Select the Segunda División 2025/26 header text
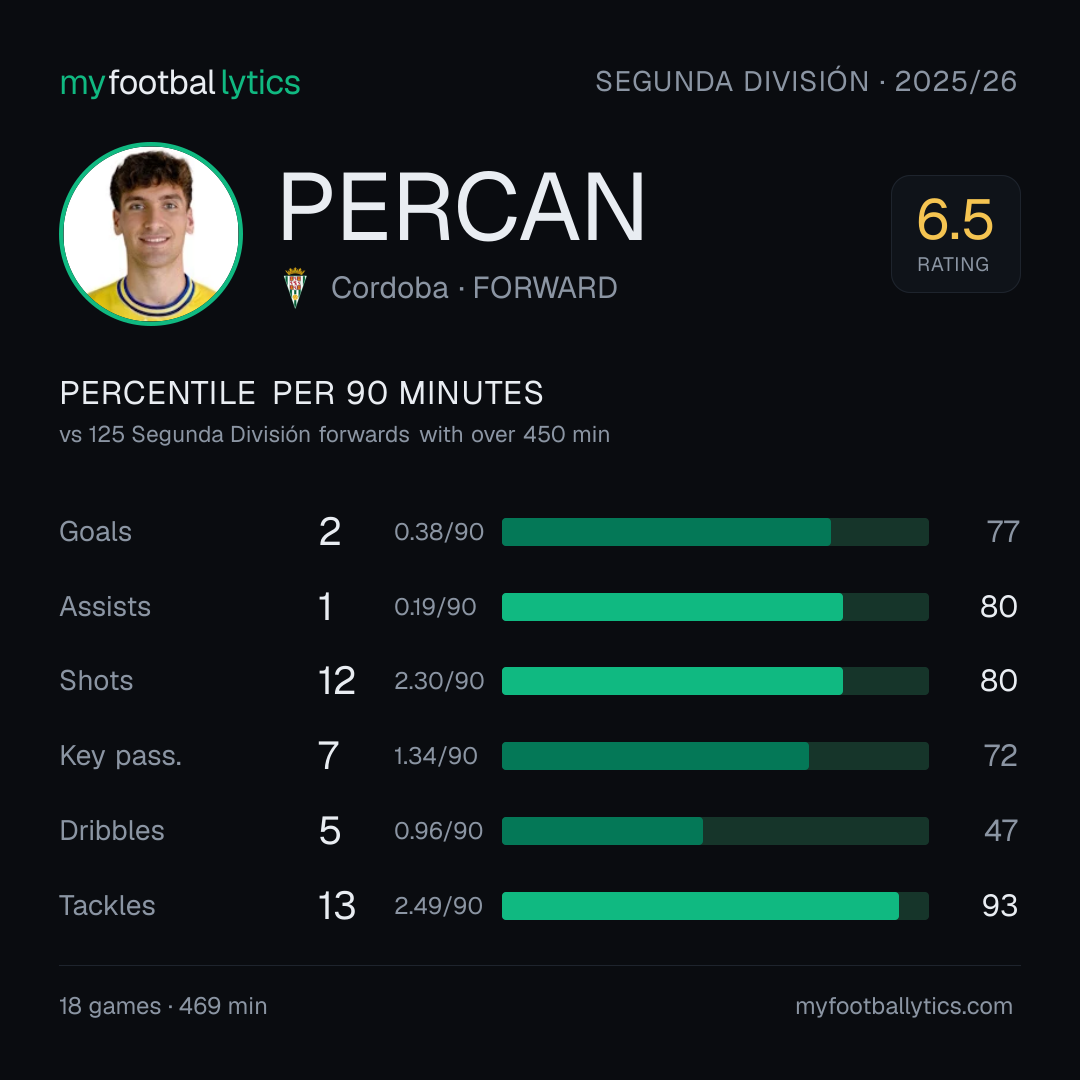The width and height of the screenshot is (1080, 1080). 806,81
